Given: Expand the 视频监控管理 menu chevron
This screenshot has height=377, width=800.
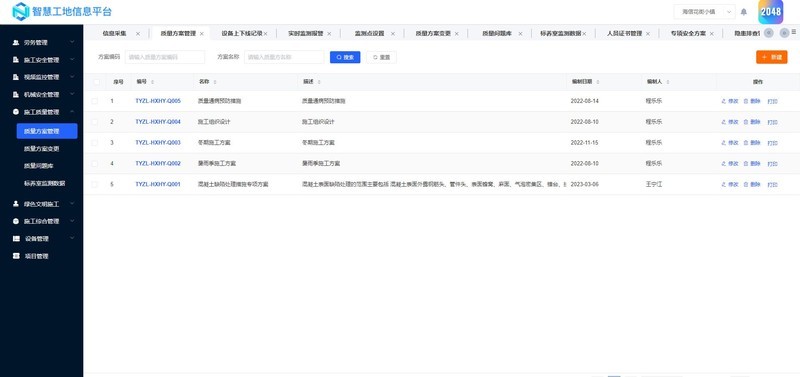Looking at the screenshot, I should pyautogui.click(x=72, y=77).
